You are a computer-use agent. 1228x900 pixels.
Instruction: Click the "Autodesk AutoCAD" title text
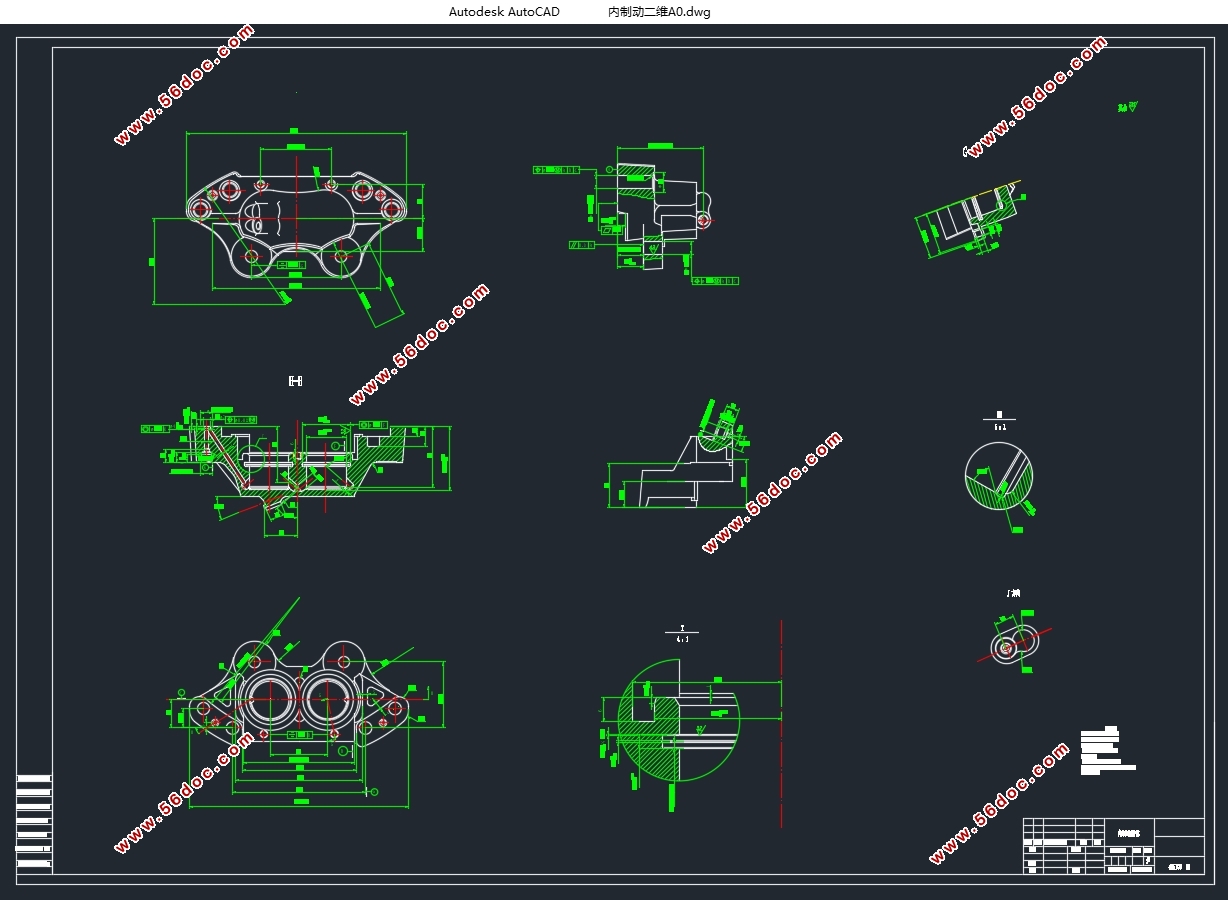point(504,12)
